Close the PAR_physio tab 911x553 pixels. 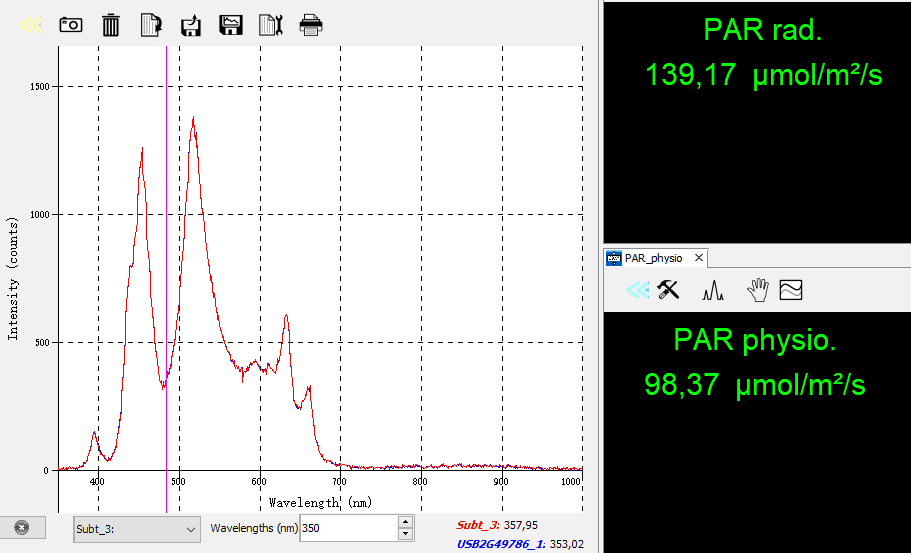point(699,258)
